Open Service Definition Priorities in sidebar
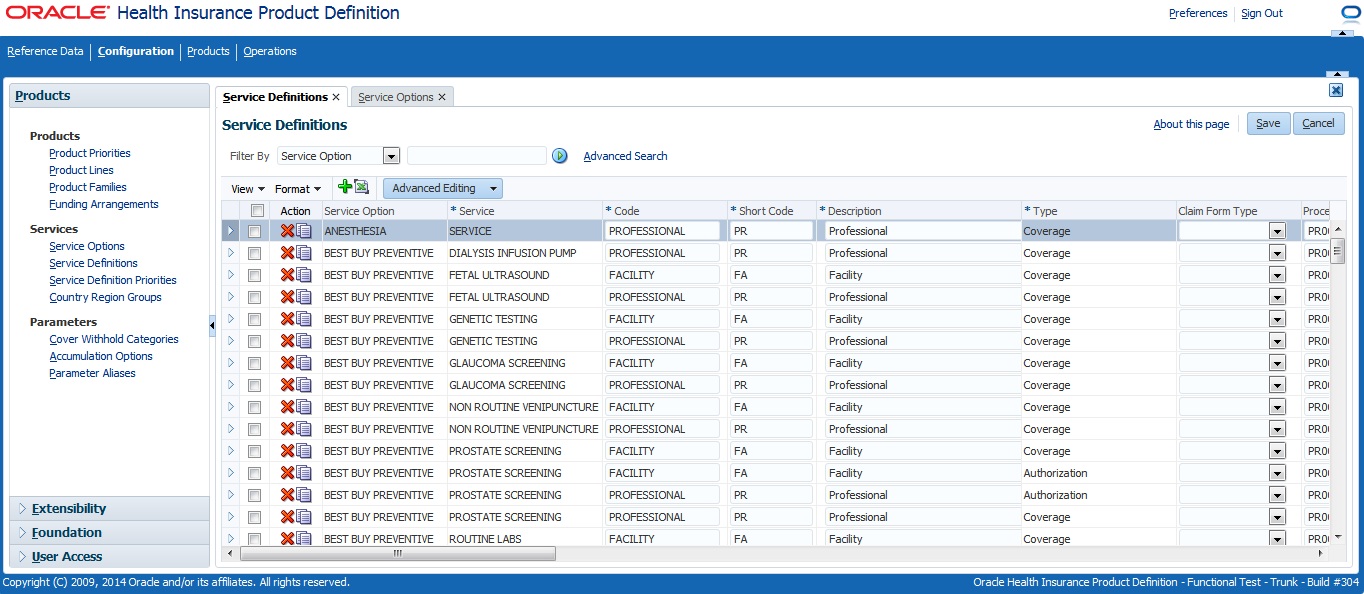 click(x=113, y=280)
